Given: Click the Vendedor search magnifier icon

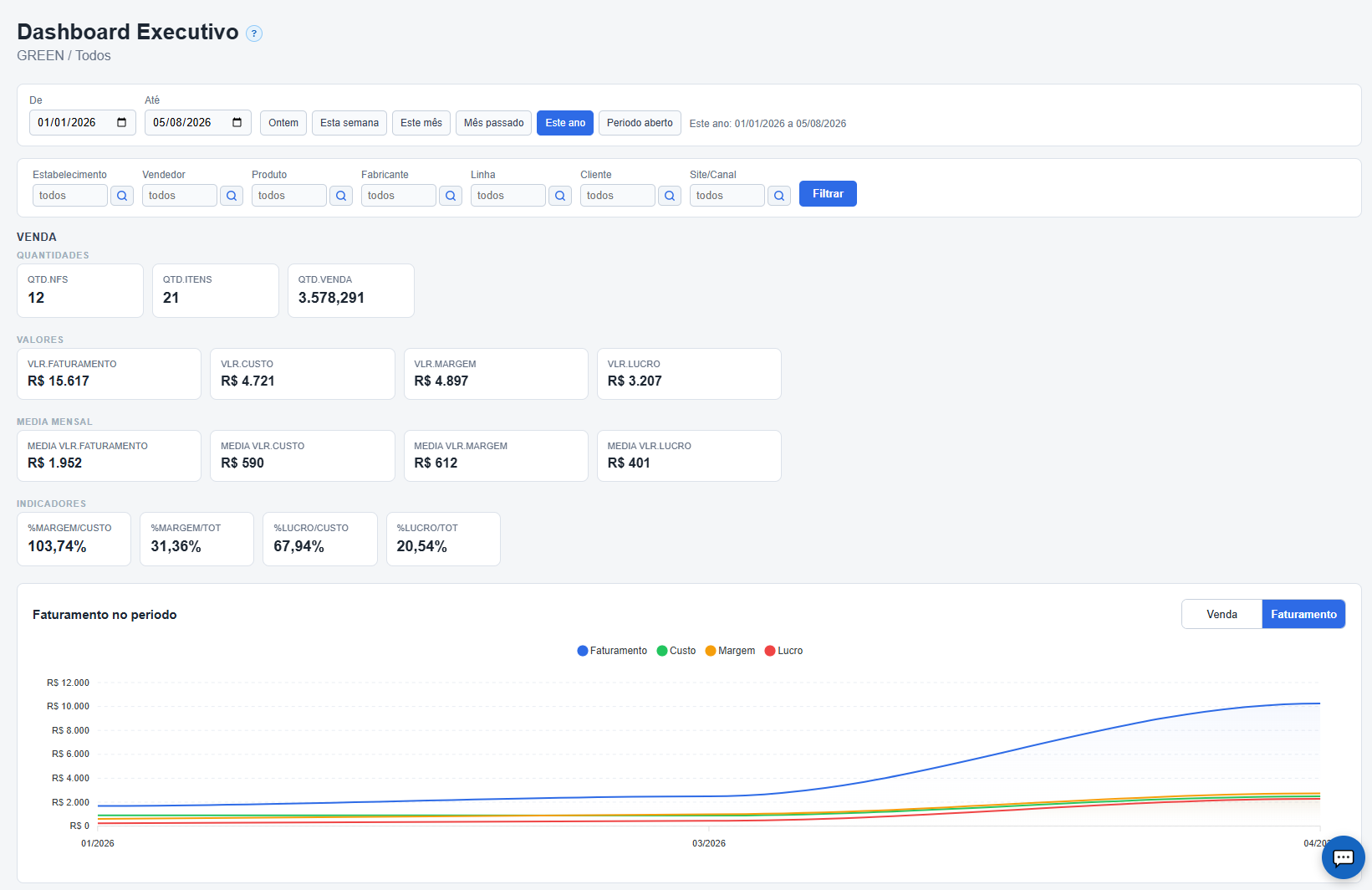Looking at the screenshot, I should [x=232, y=196].
